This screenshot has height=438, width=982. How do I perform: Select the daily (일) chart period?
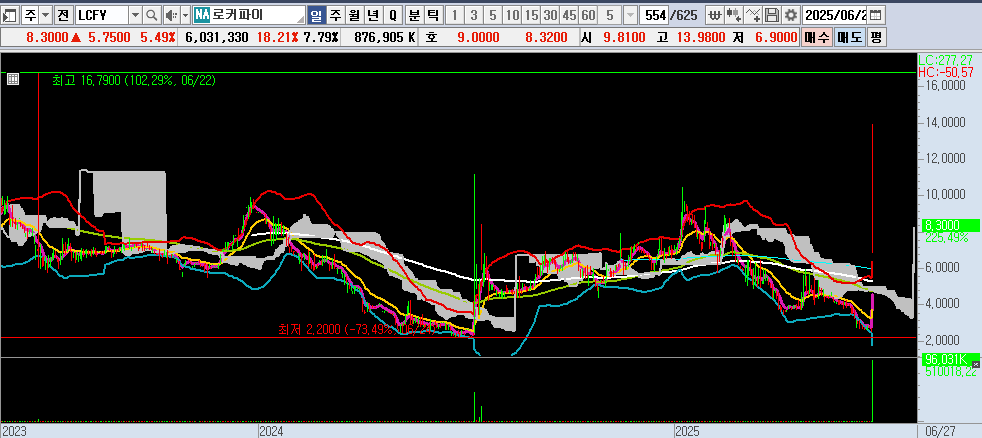pyautogui.click(x=317, y=14)
